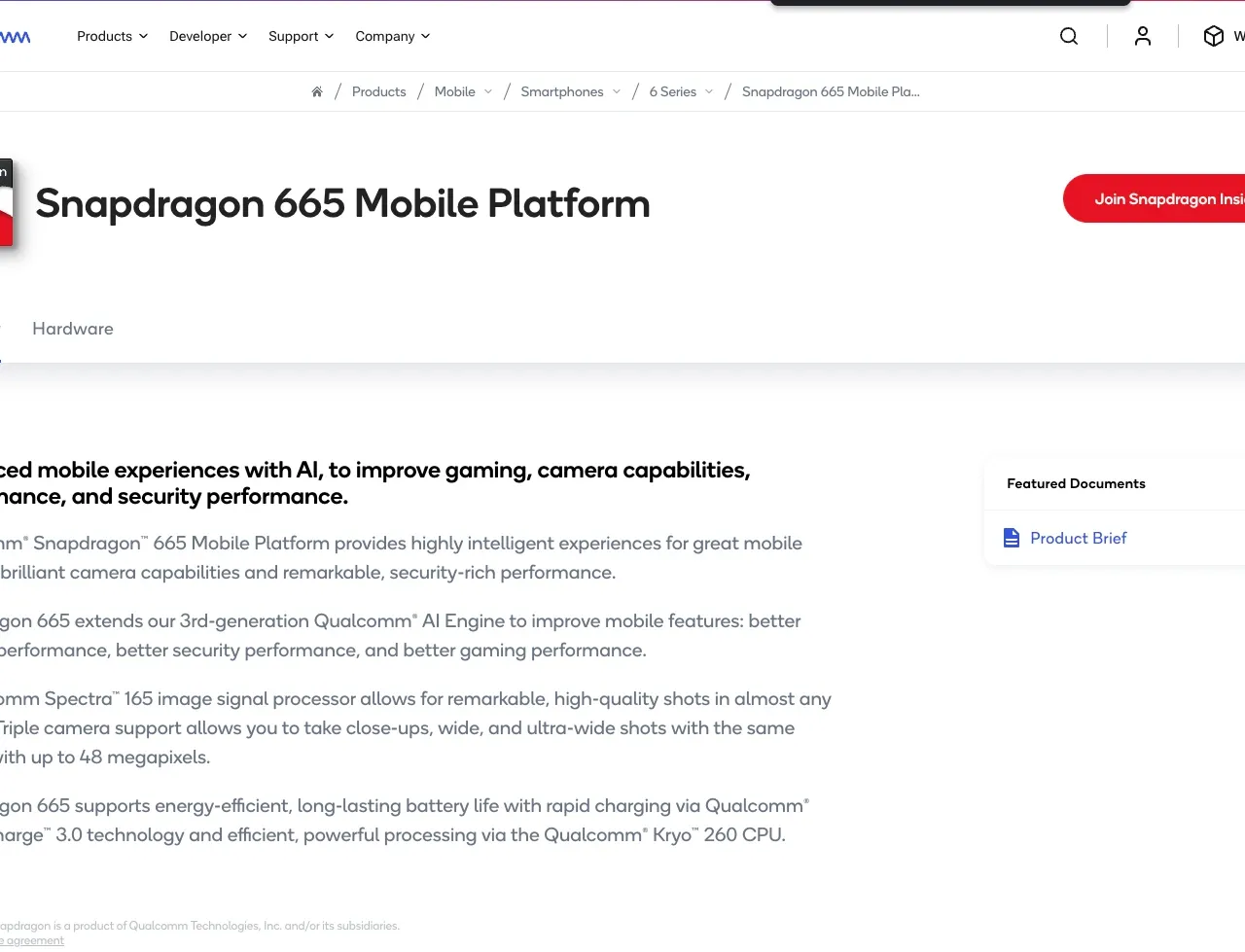Switch to the Hardware tab

coord(73,329)
